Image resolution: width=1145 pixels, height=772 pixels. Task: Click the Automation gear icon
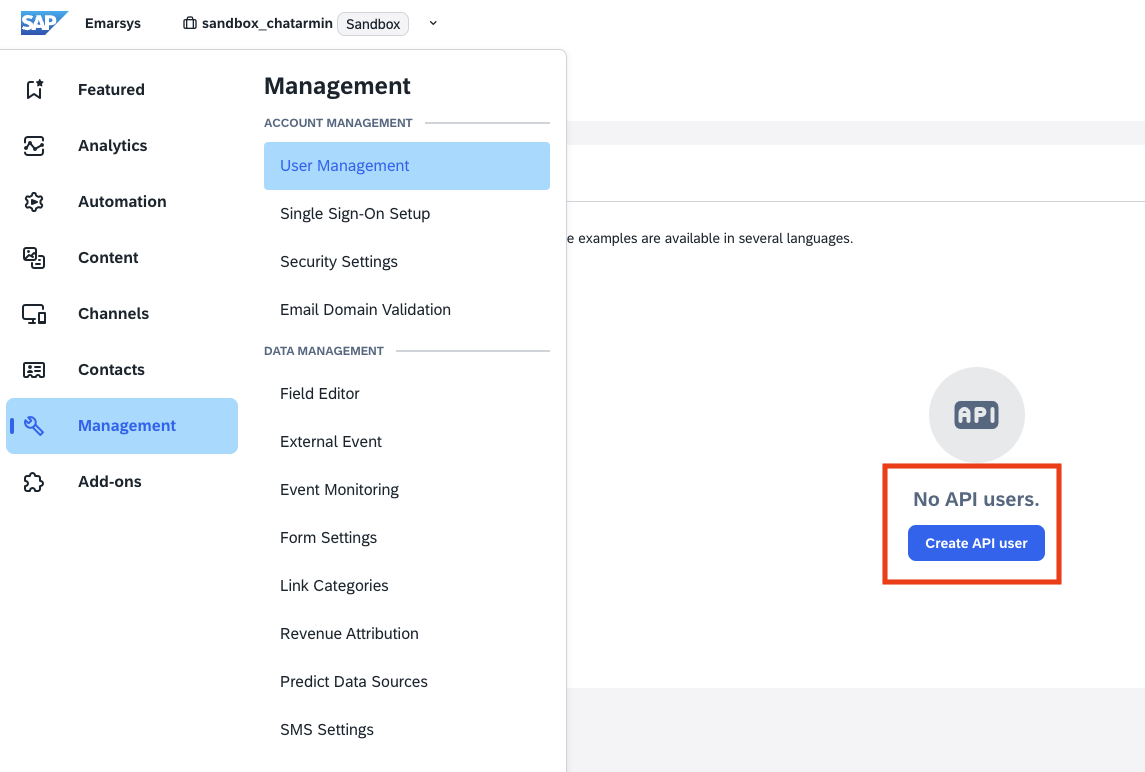pos(34,201)
